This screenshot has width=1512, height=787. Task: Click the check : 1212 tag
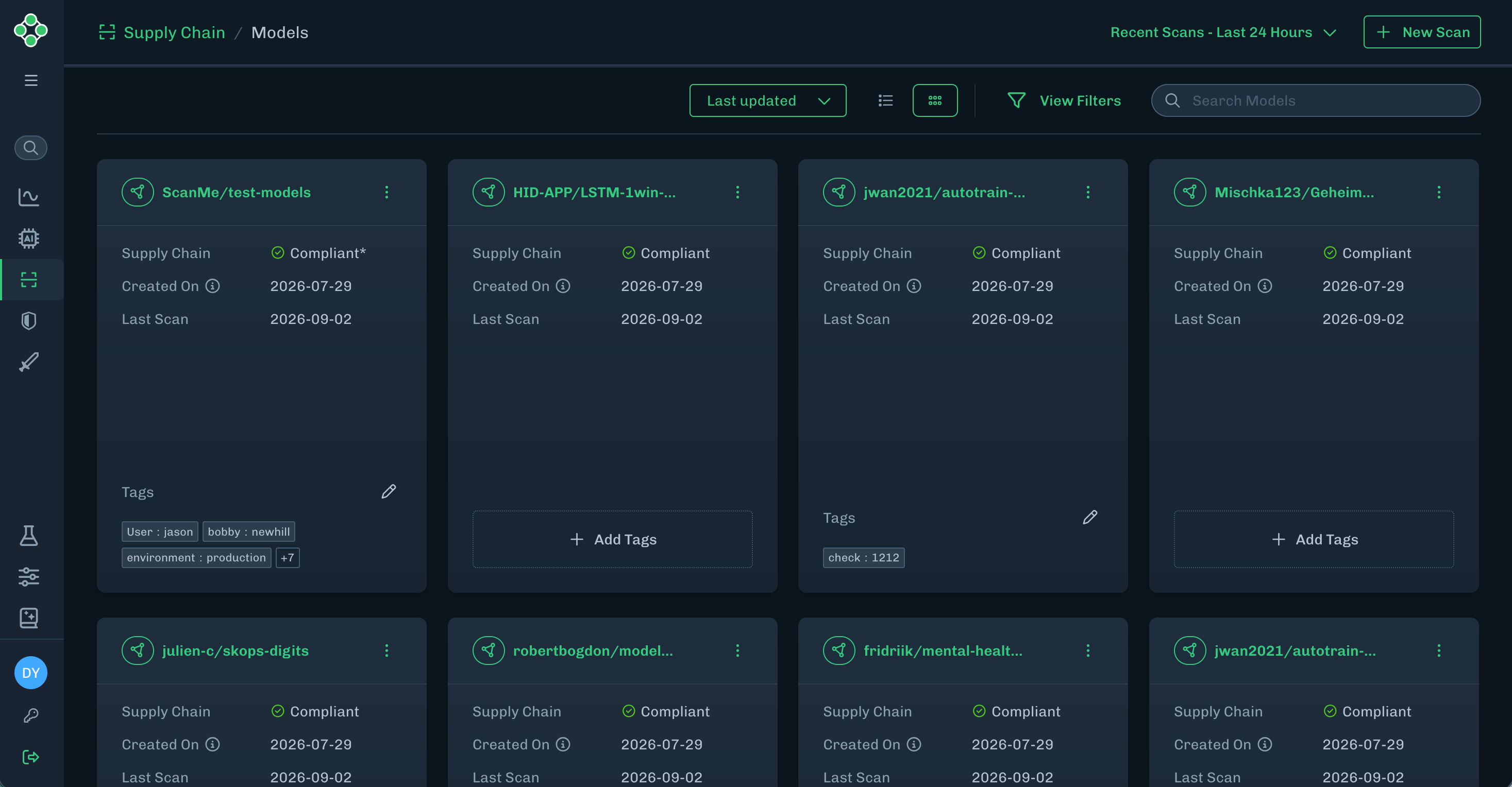(x=863, y=558)
